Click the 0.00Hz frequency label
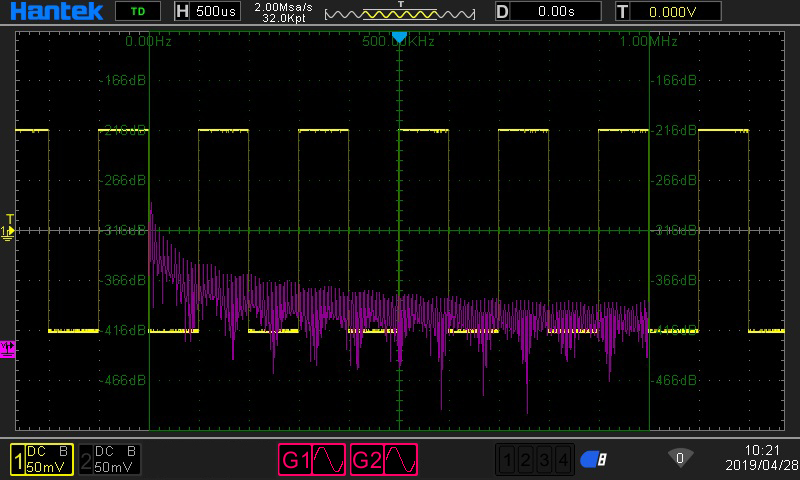The height and width of the screenshot is (480, 800). [x=148, y=41]
